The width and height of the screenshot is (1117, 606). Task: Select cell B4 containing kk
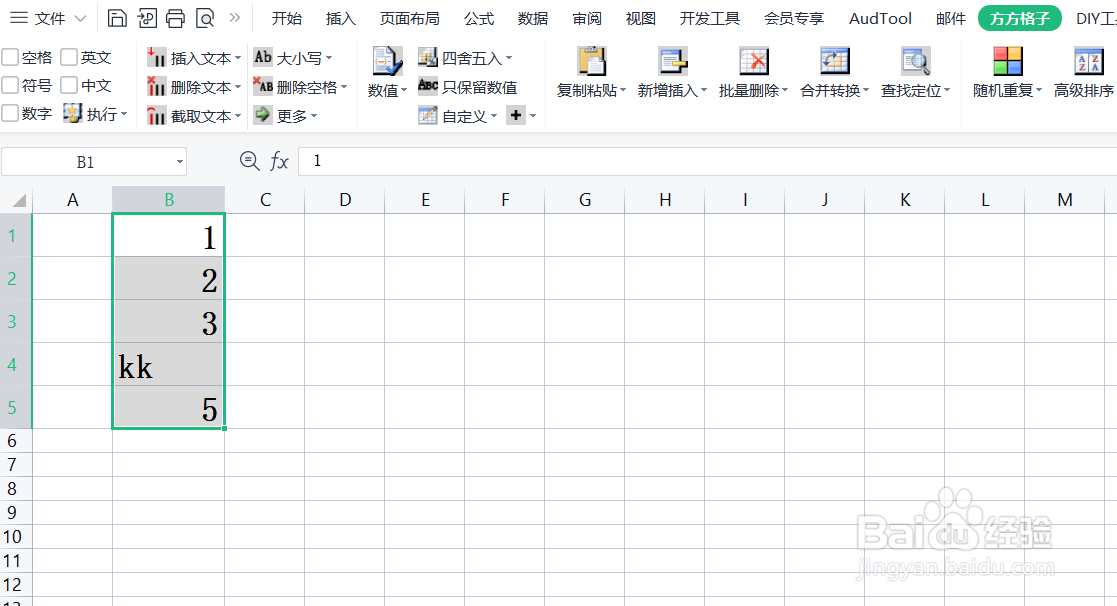pos(168,366)
